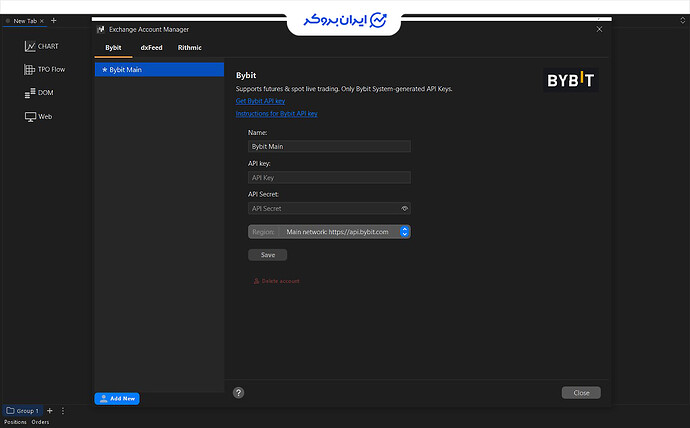The height and width of the screenshot is (428, 690).
Task: Open the Web browser panel icon
Action: click(30, 117)
